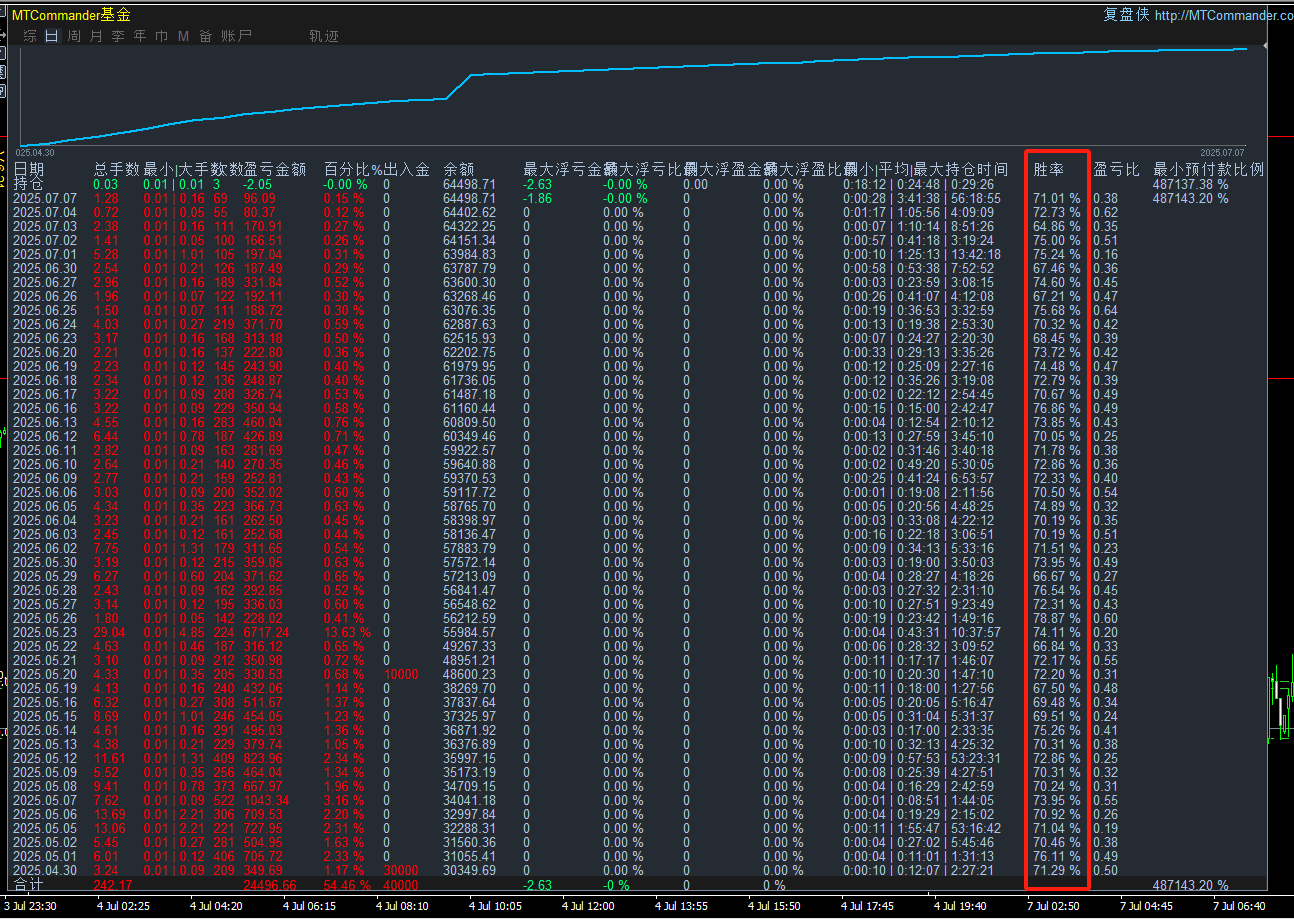
Task: Switch to the 月 monthly tab
Action: (x=96, y=36)
